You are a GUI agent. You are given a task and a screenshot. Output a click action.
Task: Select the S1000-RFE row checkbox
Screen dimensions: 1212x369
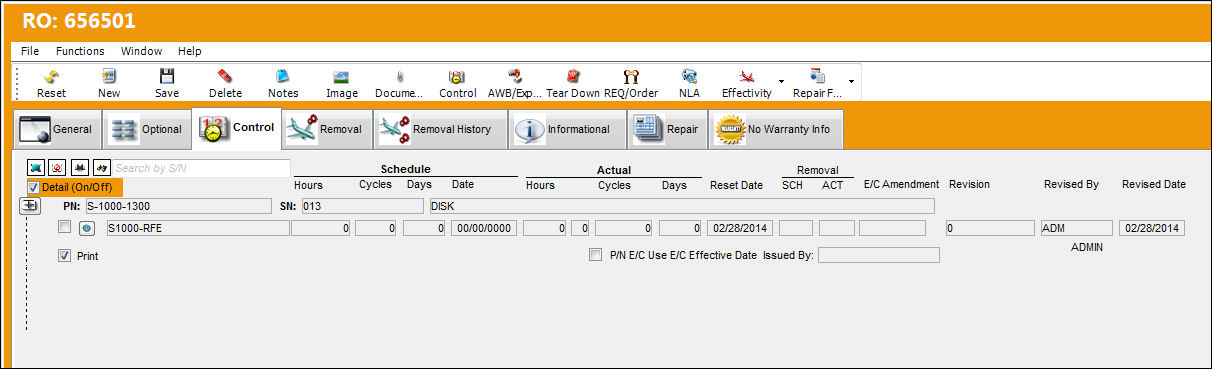pos(65,228)
